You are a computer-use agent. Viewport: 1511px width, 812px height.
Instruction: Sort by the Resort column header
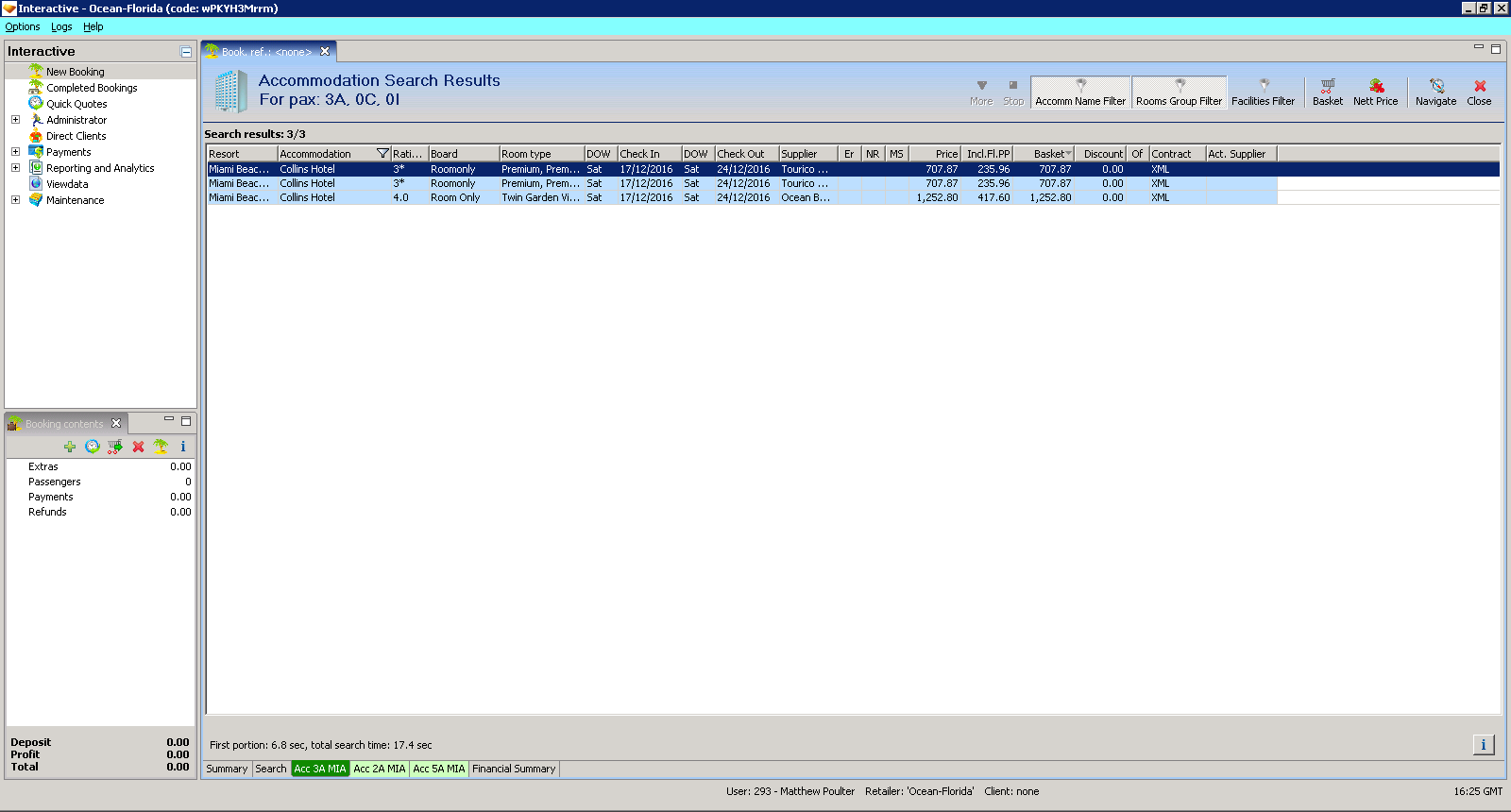pos(242,154)
